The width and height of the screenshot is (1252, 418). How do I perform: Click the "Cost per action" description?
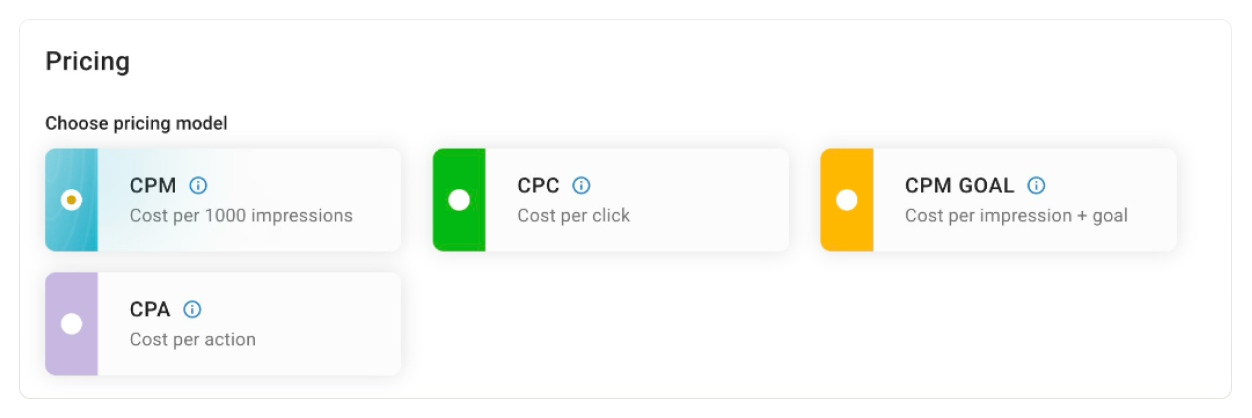(x=193, y=339)
